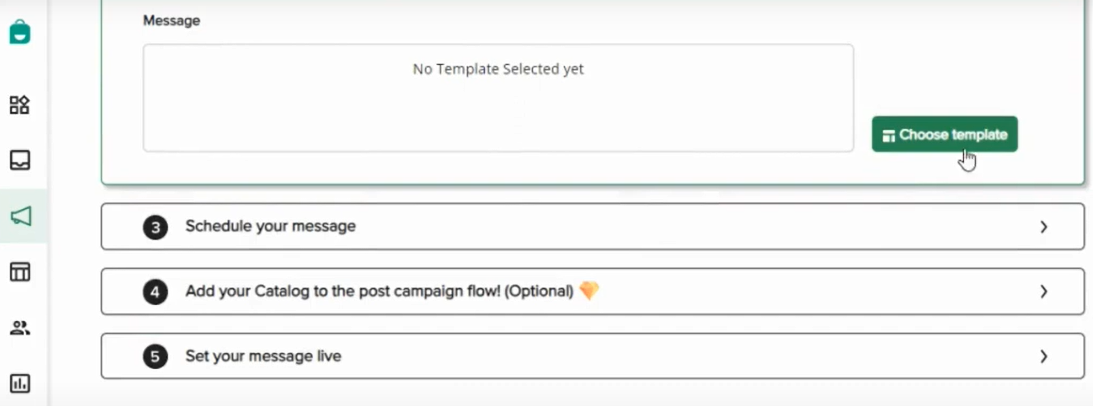Screen dimensions: 1093x406
Task: Go to the contacts people icon
Action: [20, 328]
